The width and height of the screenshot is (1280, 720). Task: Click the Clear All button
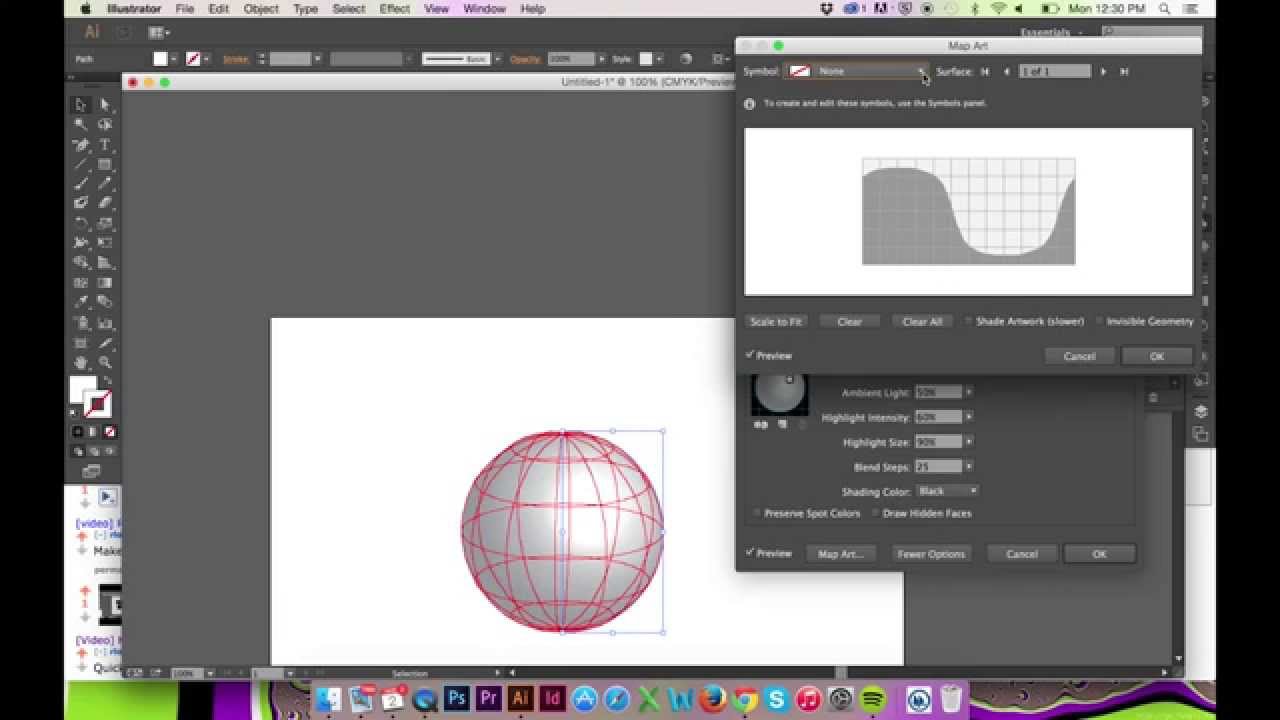coord(922,321)
